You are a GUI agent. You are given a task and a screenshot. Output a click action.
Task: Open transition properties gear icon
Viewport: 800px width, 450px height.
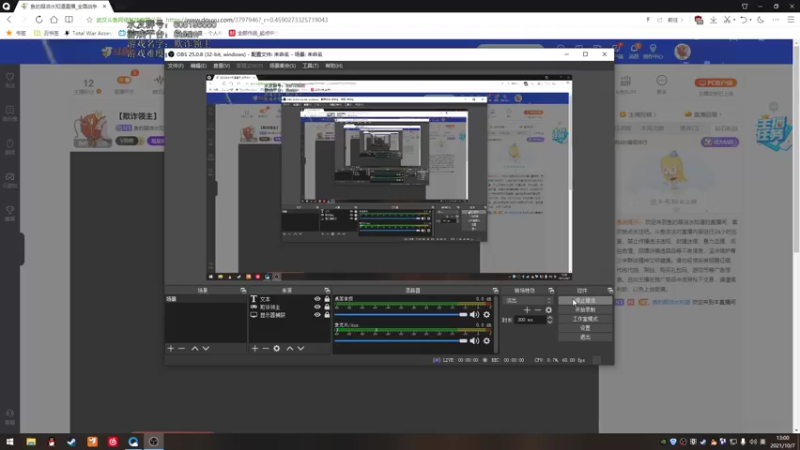(x=548, y=310)
